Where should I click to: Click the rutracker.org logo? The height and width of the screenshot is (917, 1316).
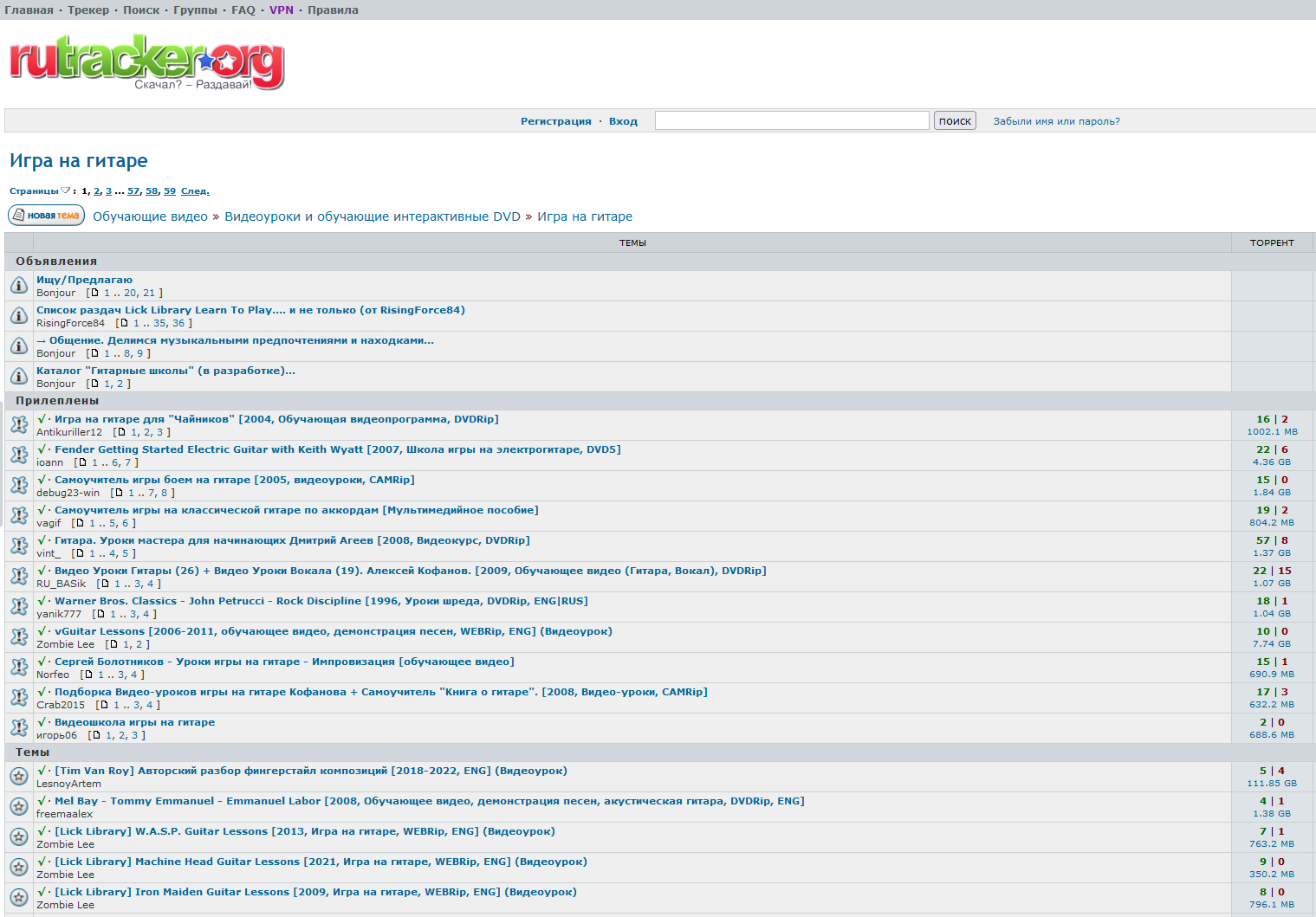click(146, 61)
